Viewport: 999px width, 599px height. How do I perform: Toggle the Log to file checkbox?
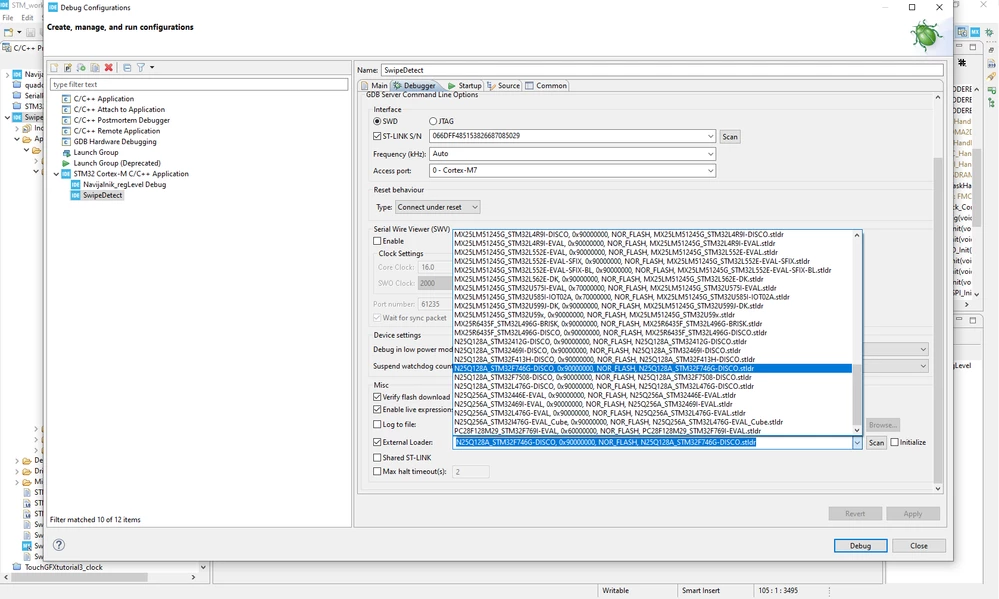pos(377,424)
